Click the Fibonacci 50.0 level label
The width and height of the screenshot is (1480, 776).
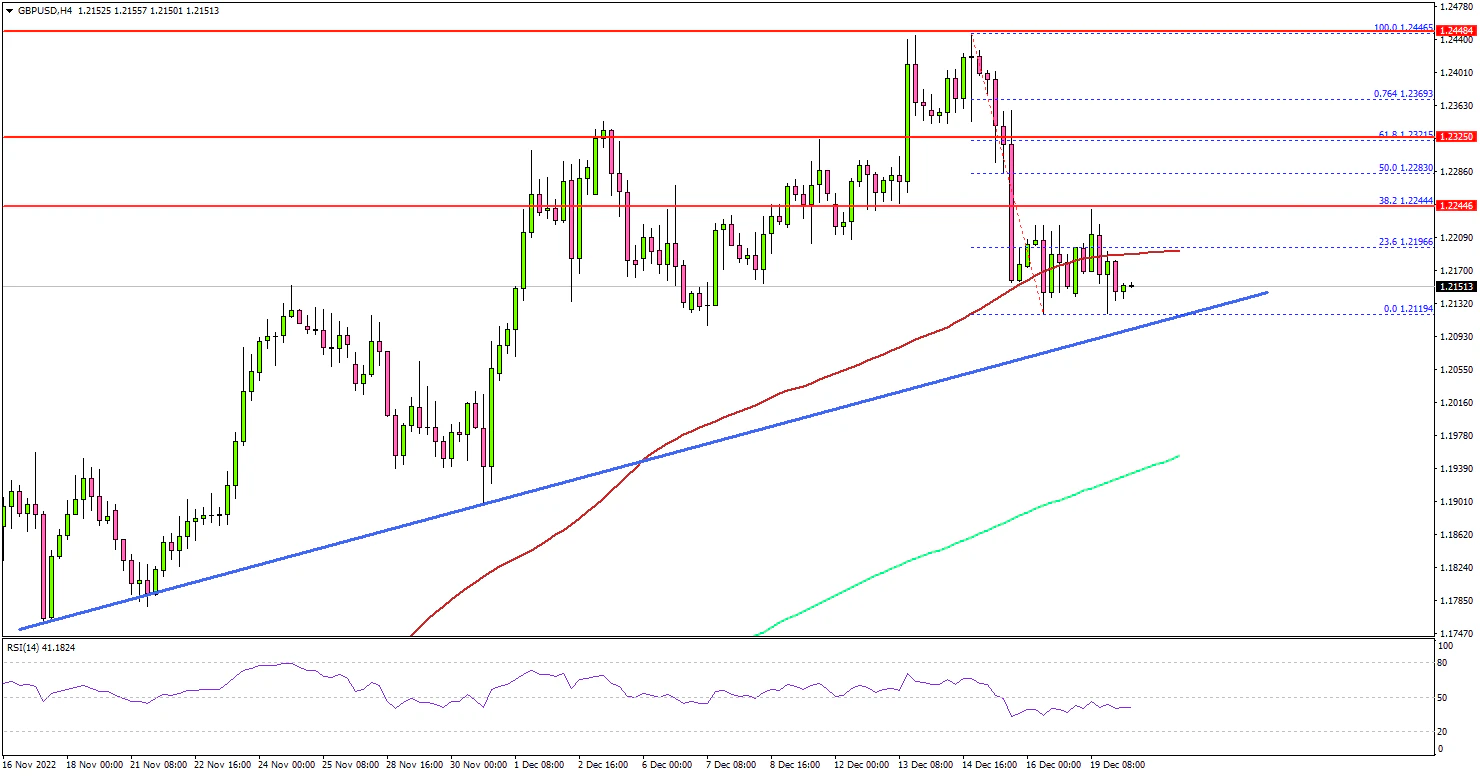pyautogui.click(x=1405, y=168)
